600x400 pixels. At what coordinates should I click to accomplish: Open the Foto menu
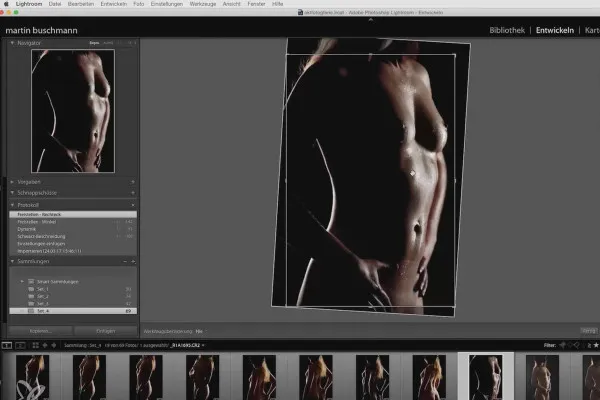click(x=139, y=4)
